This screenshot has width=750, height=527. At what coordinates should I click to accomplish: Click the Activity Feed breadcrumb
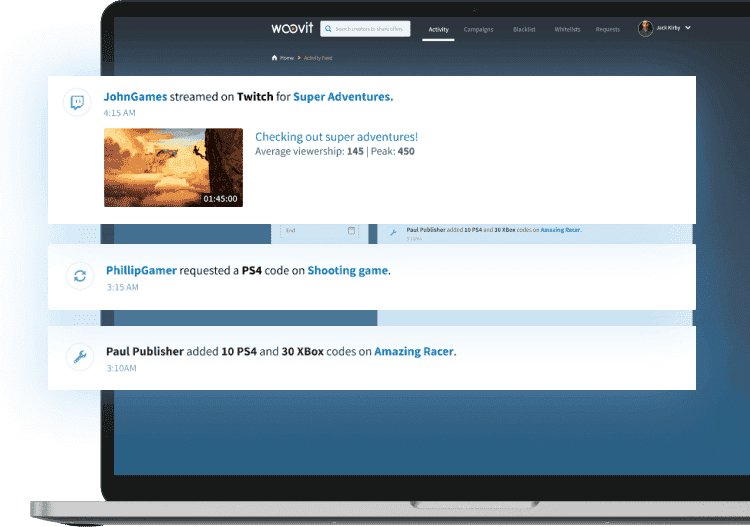click(318, 58)
